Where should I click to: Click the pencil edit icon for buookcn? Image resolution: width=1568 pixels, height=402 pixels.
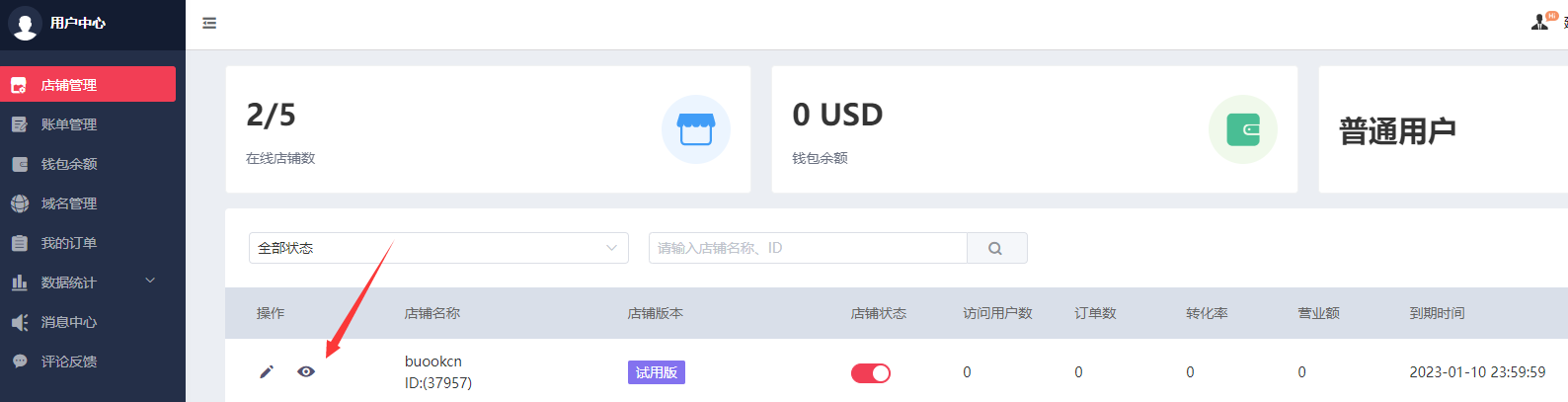click(x=267, y=371)
